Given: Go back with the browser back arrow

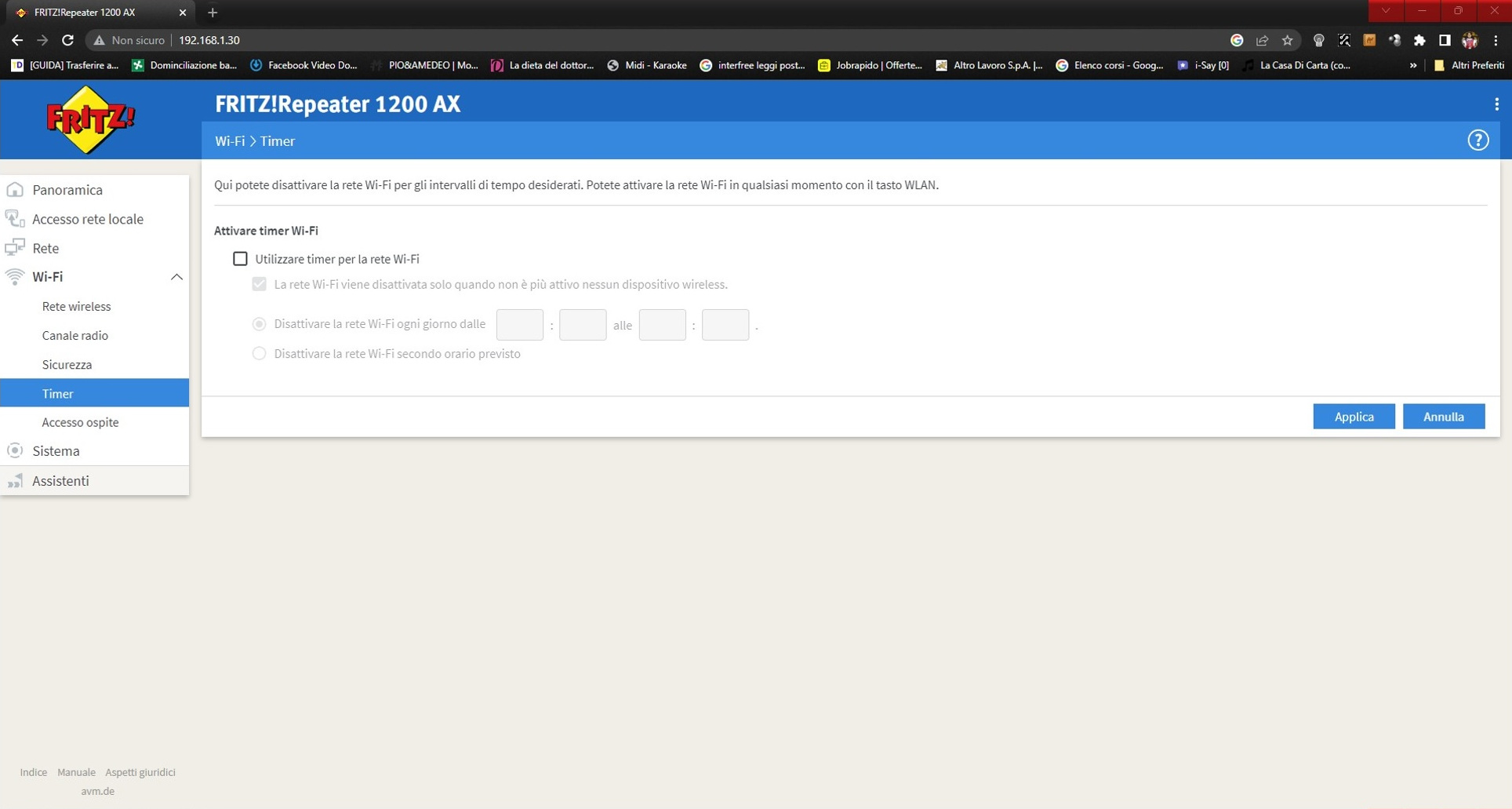Looking at the screenshot, I should point(17,40).
